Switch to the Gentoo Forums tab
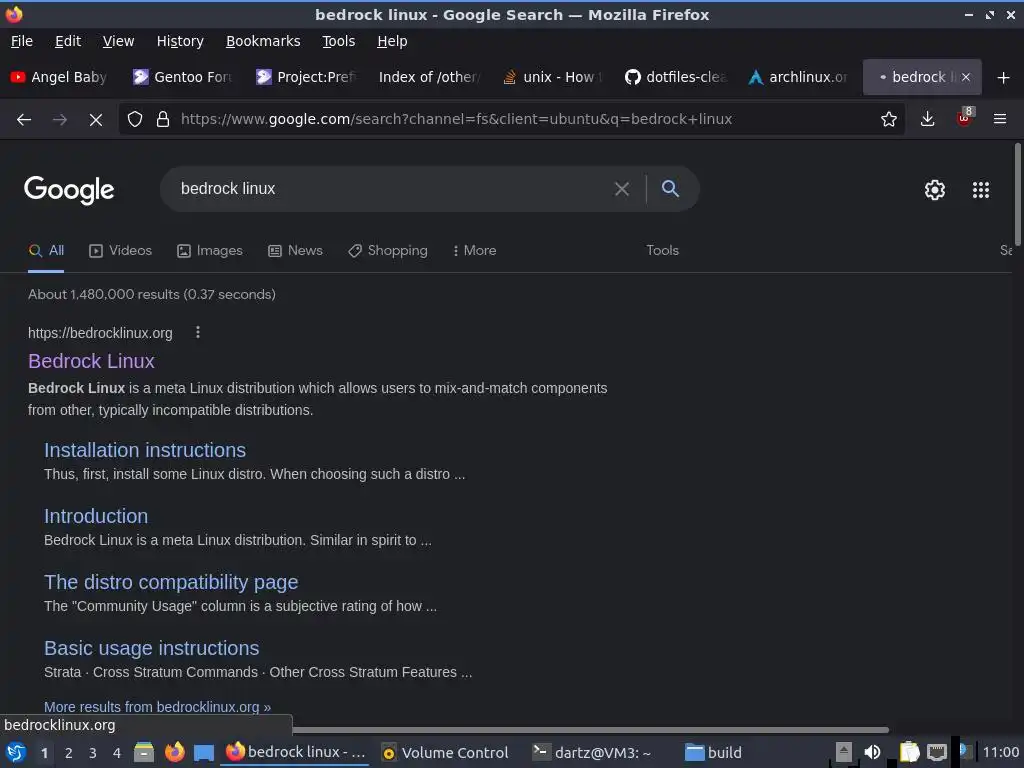The width and height of the screenshot is (1024, 768). (184, 77)
